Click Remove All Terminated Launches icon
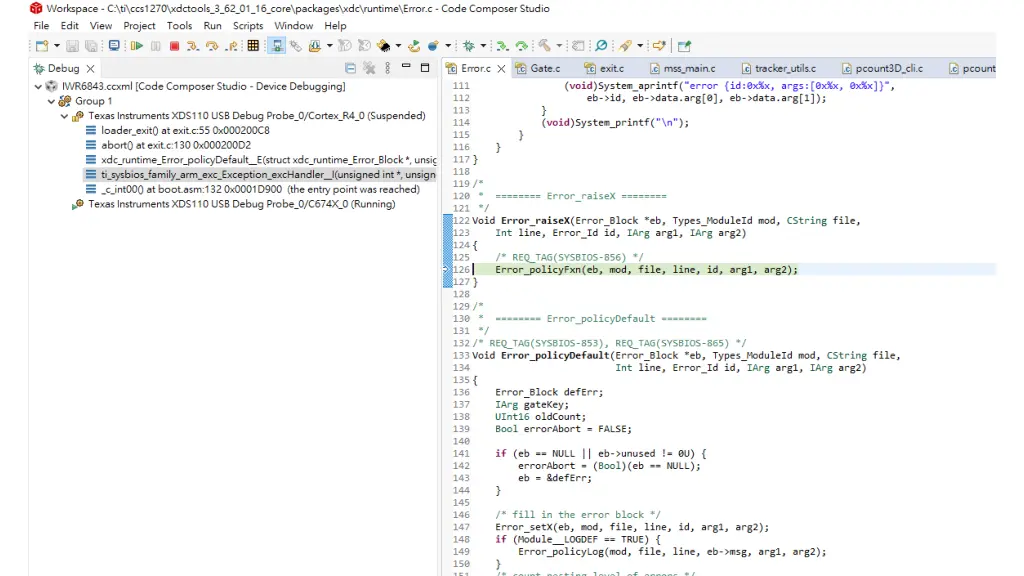This screenshot has height=576, width=1024. pos(369,68)
